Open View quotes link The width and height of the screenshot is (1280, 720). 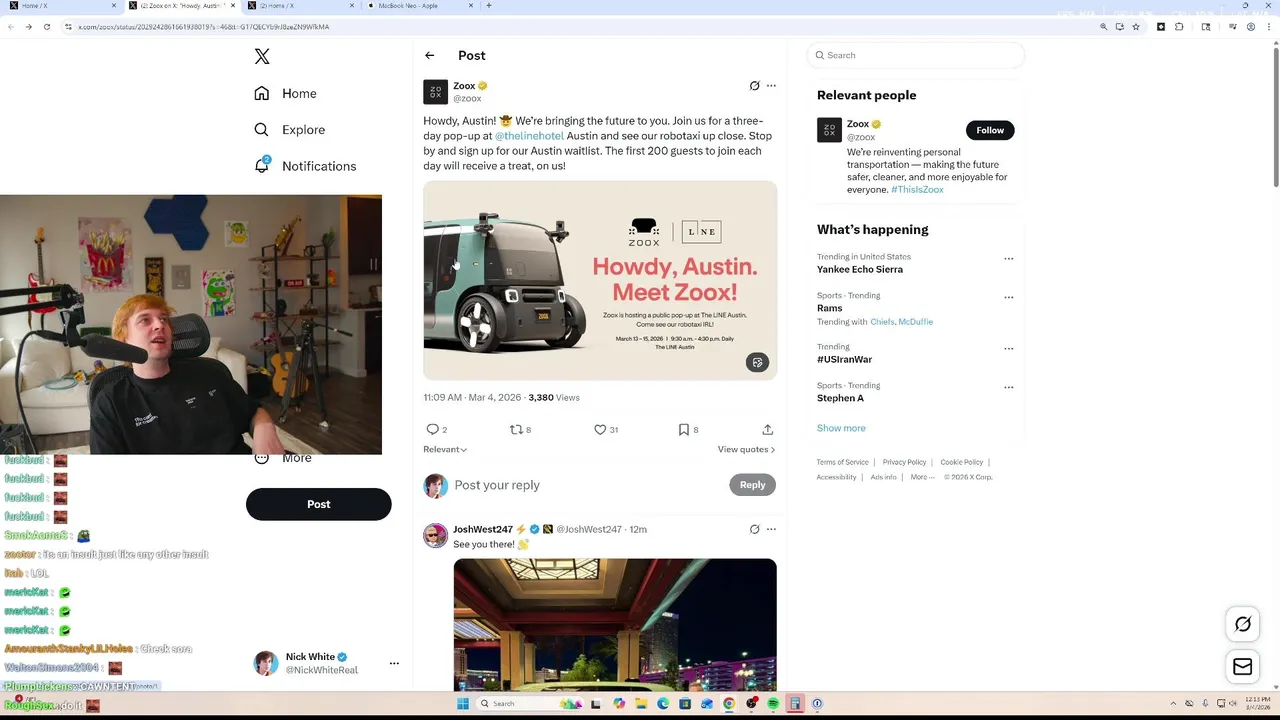tap(746, 450)
